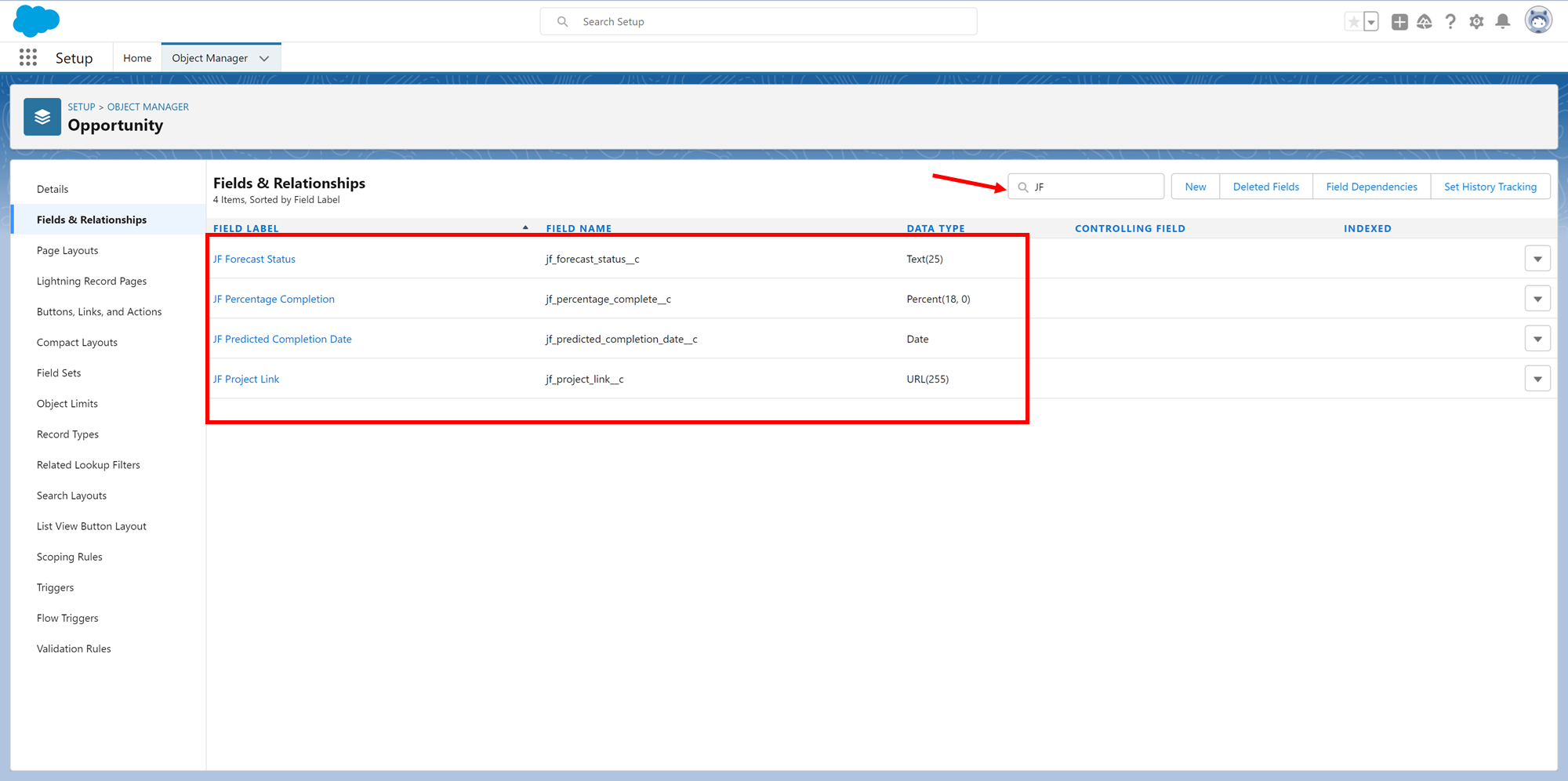Click the Set History Tracking button
Screen dimensions: 1568x781
pos(1490,187)
